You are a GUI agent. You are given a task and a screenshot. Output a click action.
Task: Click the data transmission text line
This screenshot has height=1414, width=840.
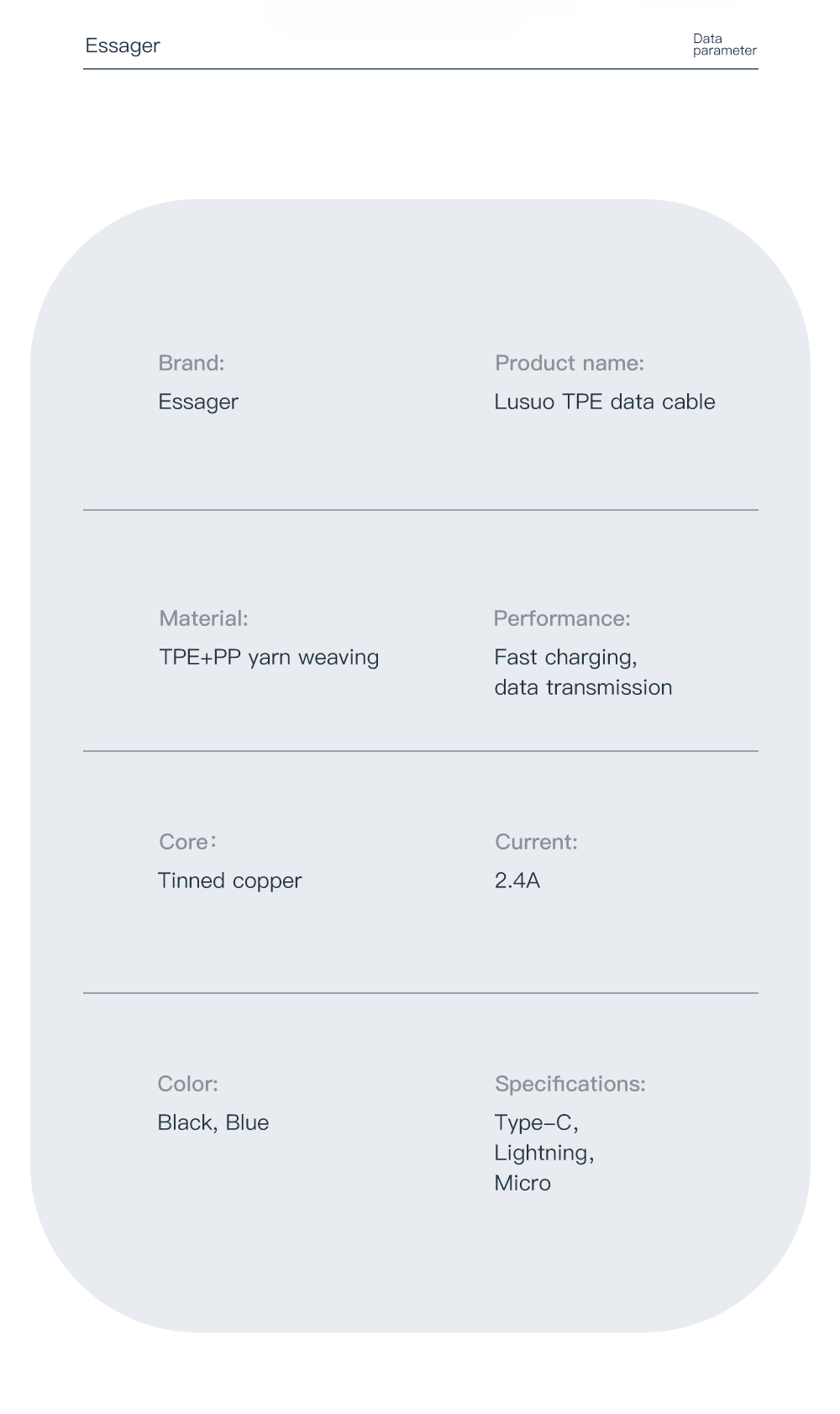point(583,687)
